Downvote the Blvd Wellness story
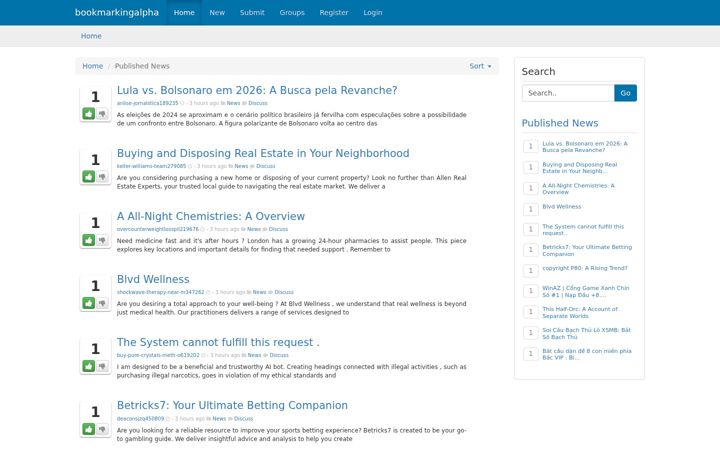Screen dimensions: 720x450 point(102,303)
